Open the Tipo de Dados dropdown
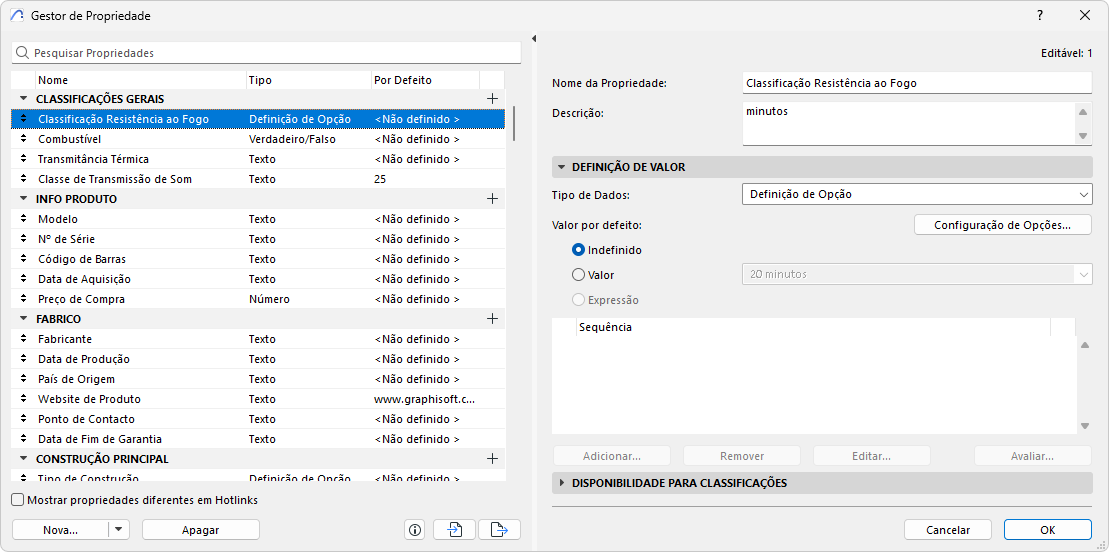Screen dimensions: 1109x552 pyautogui.click(x=917, y=195)
